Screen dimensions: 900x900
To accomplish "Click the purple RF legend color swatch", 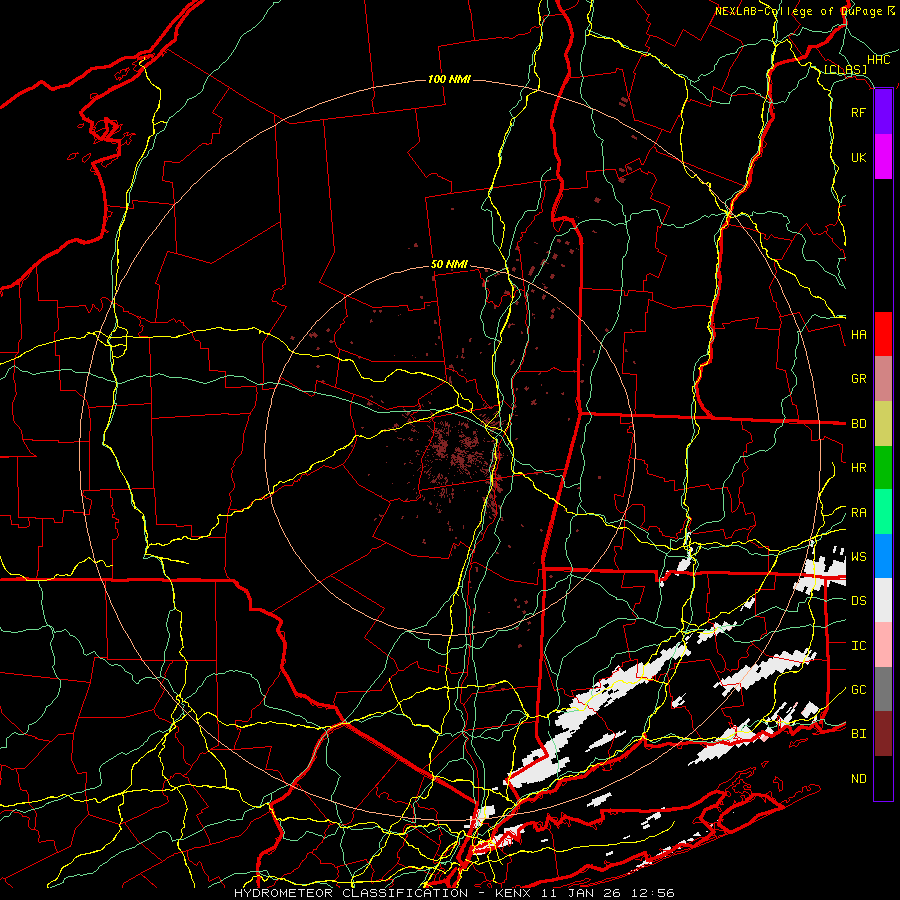I will [883, 112].
